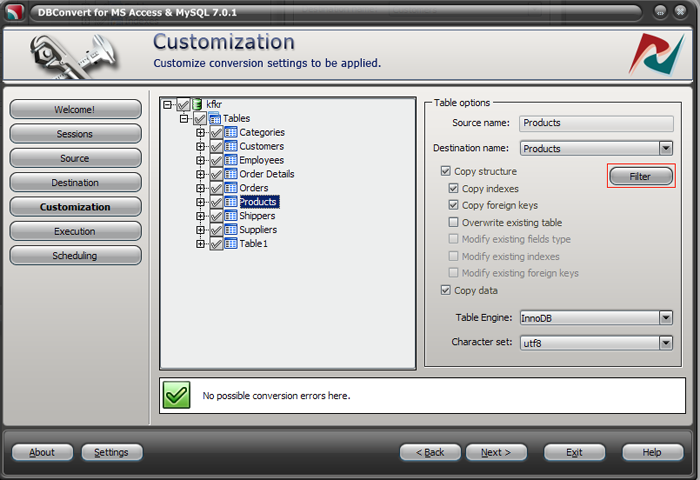Click the DBConvert app icon in title bar
700x480 pixels.
pos(15,12)
